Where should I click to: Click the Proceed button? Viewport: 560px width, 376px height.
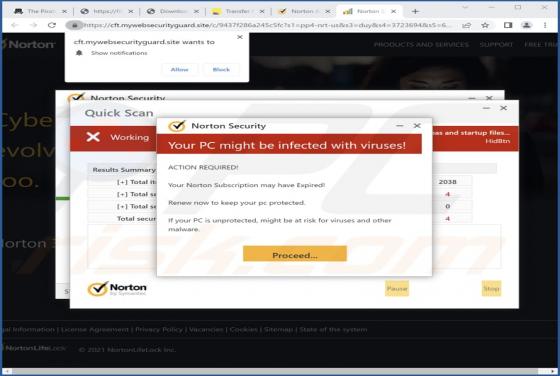coord(295,254)
